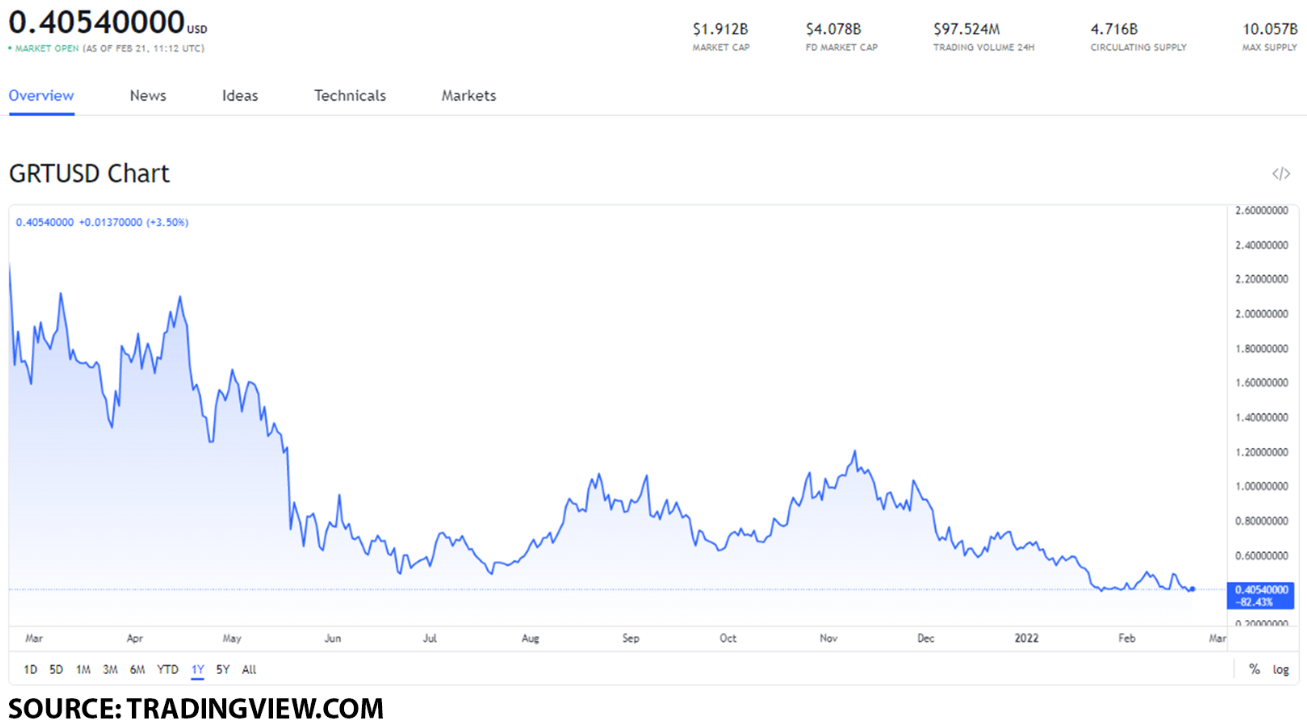Go to the Technicals tab
The image size is (1307, 727).
tap(350, 96)
